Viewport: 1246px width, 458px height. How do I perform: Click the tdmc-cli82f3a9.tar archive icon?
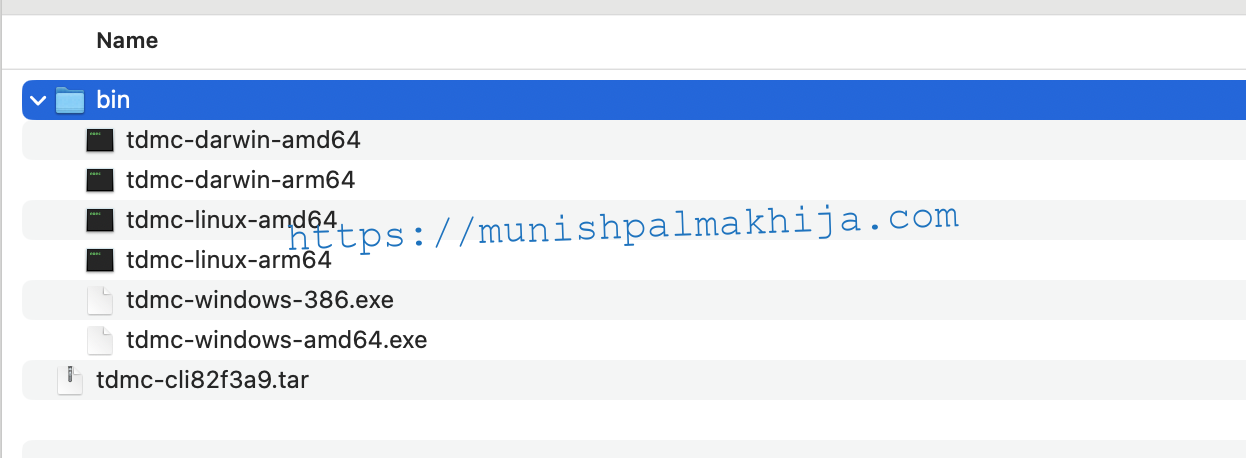(x=70, y=380)
